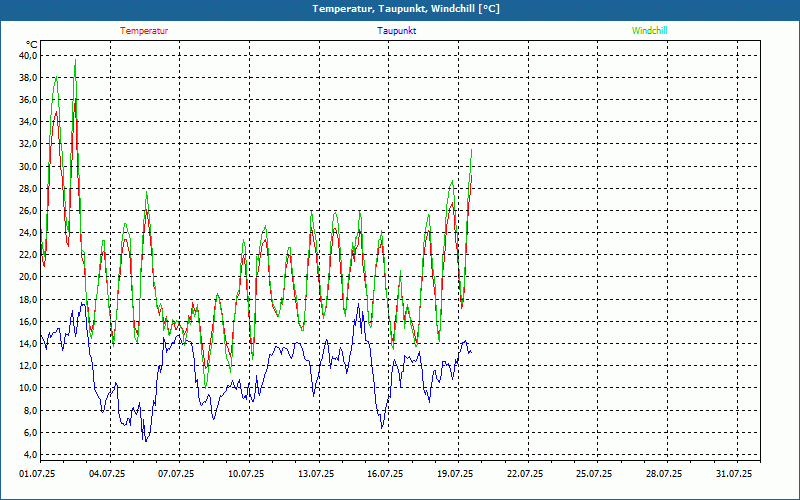Viewport: 800px width, 500px height.
Task: Click the 26,0 y-axis value
Action: [x=29, y=211]
